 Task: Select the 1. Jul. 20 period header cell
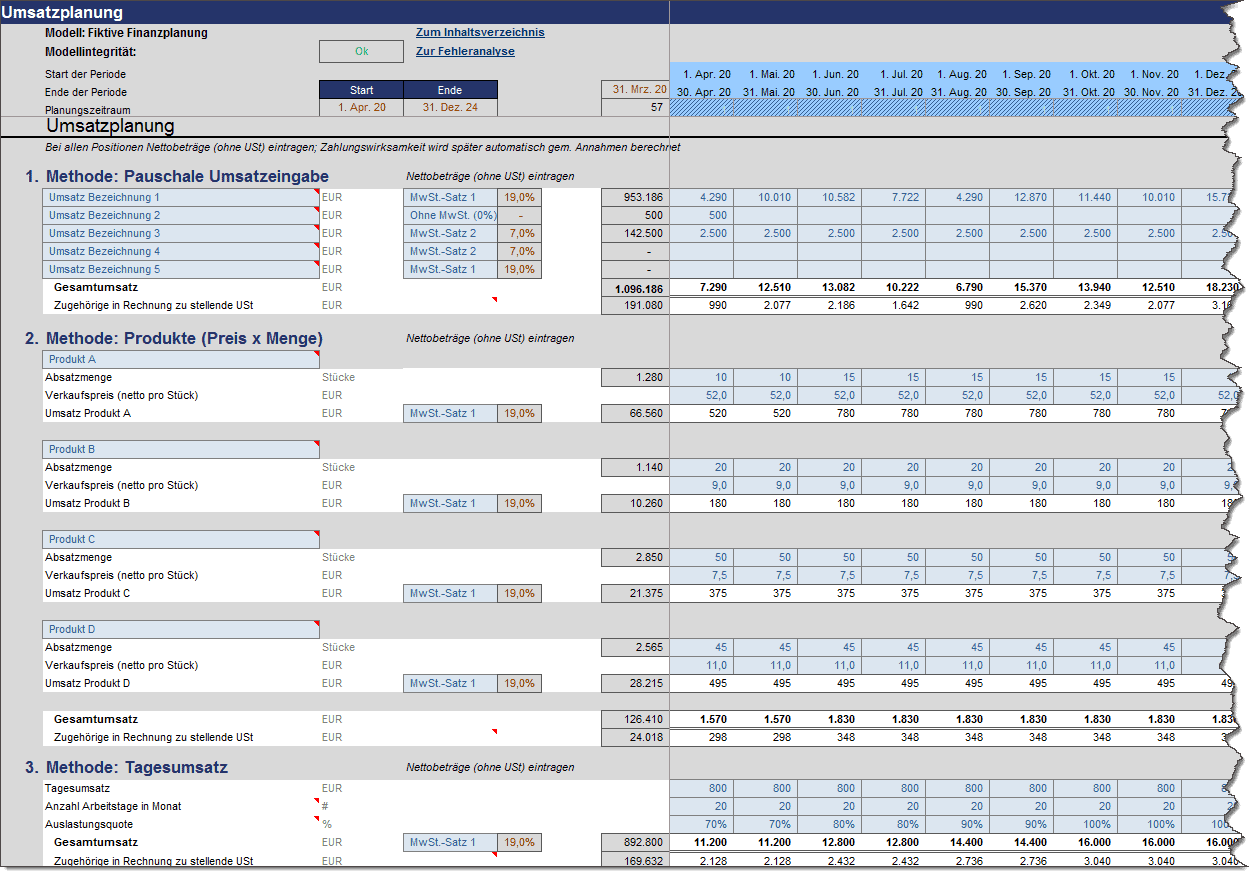click(893, 74)
